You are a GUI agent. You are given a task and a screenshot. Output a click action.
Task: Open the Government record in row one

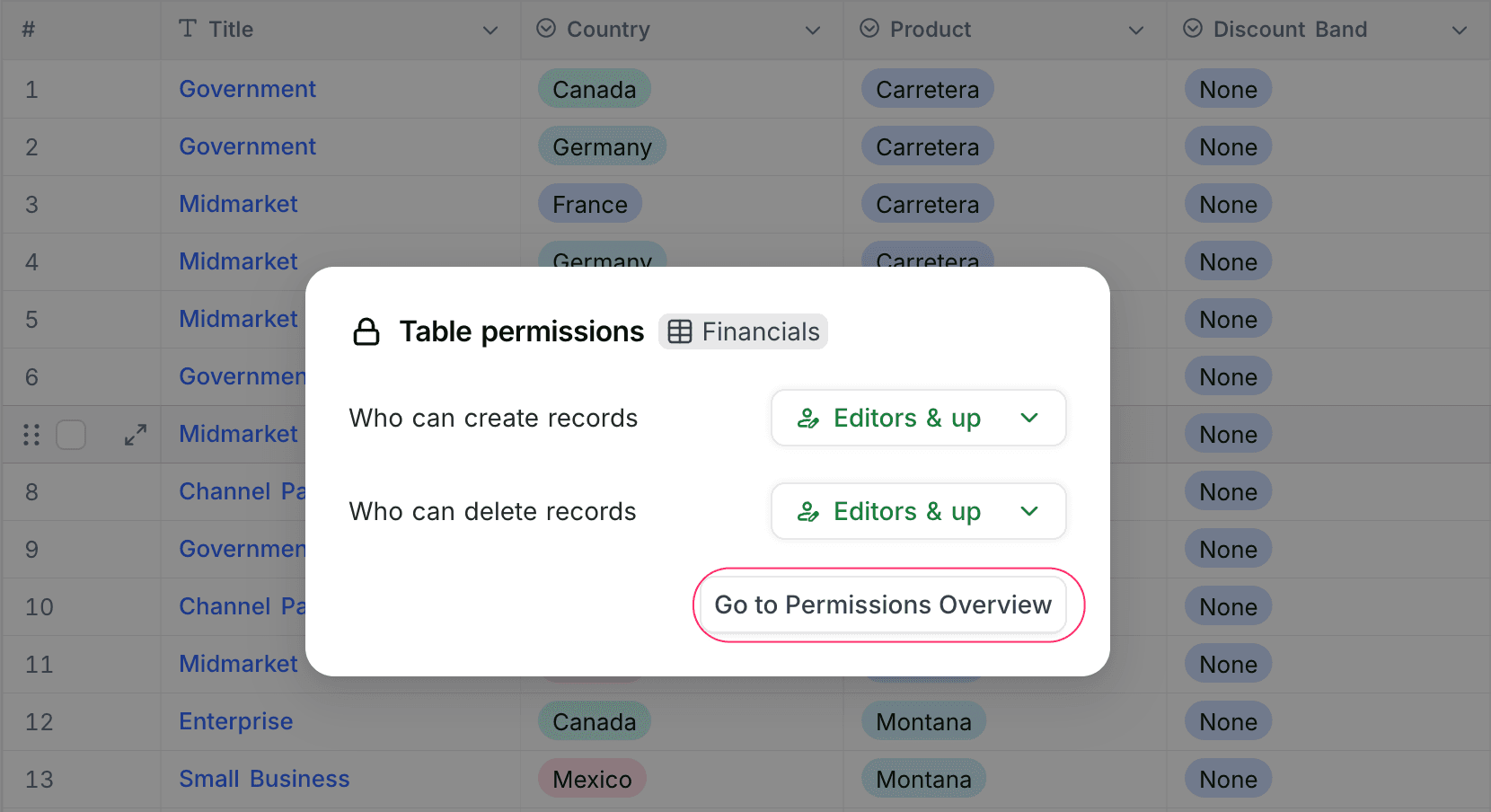tap(248, 89)
